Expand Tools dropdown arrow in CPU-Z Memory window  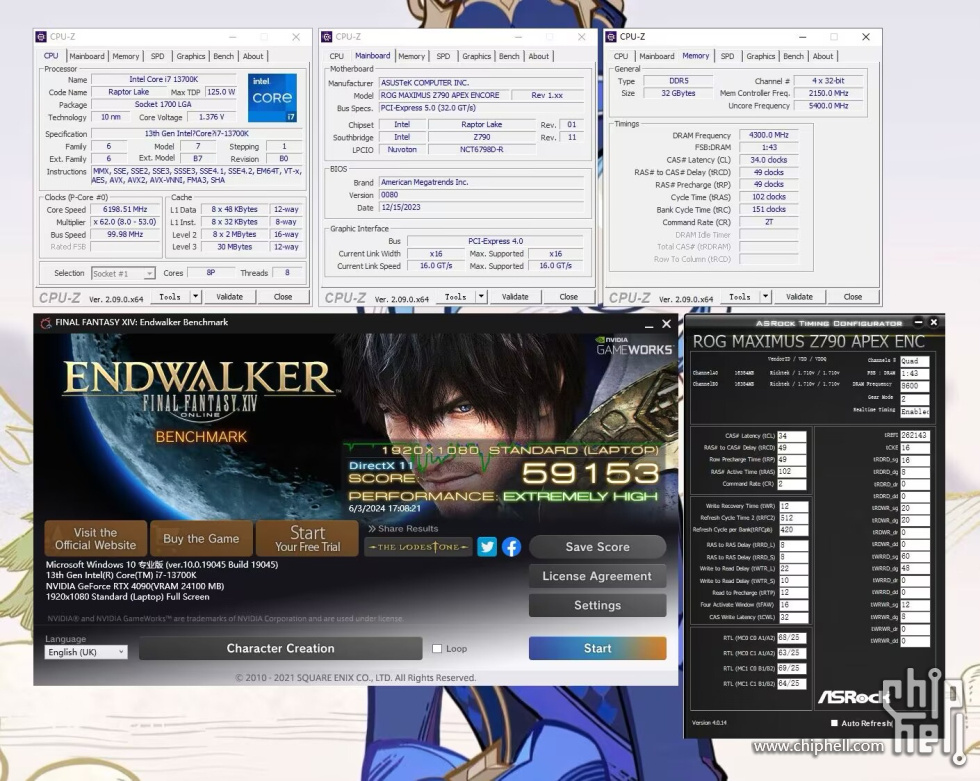766,297
